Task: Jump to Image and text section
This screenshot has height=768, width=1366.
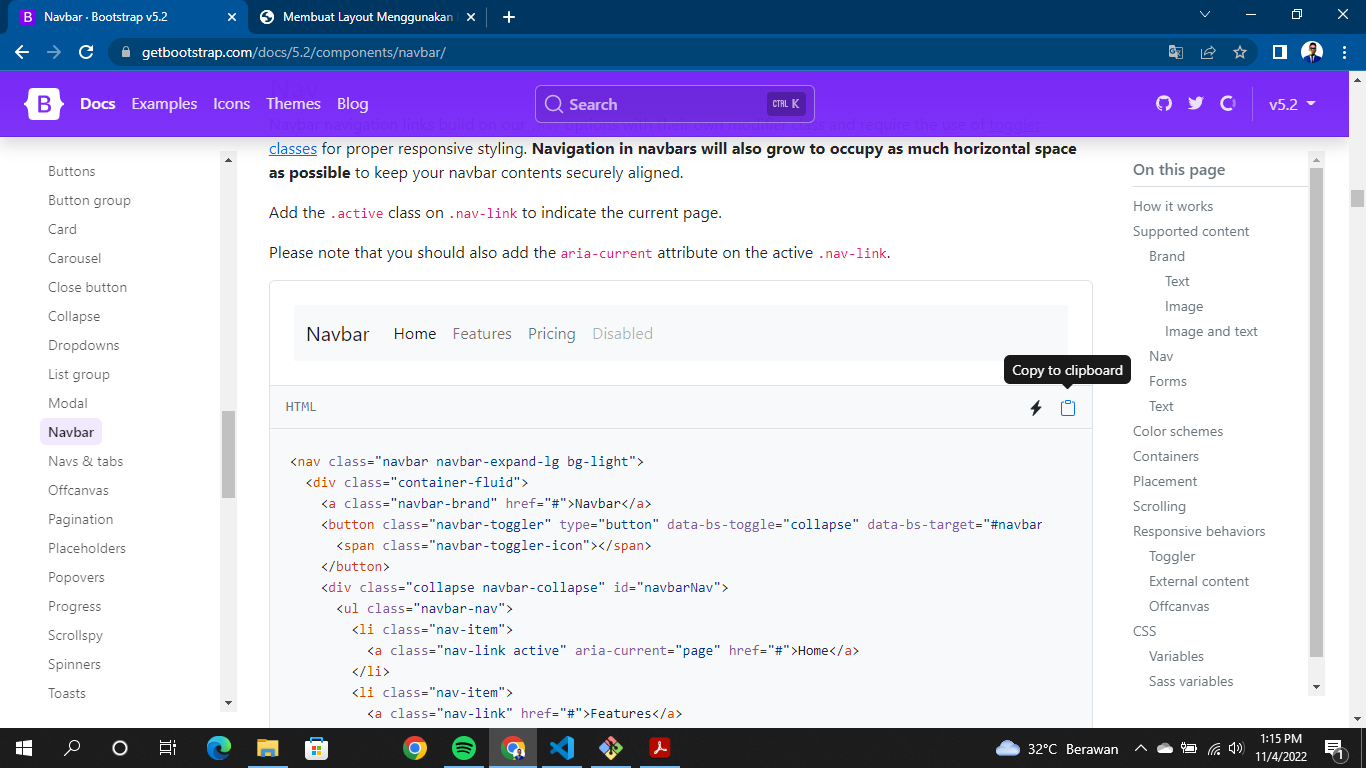Action: (x=1211, y=331)
